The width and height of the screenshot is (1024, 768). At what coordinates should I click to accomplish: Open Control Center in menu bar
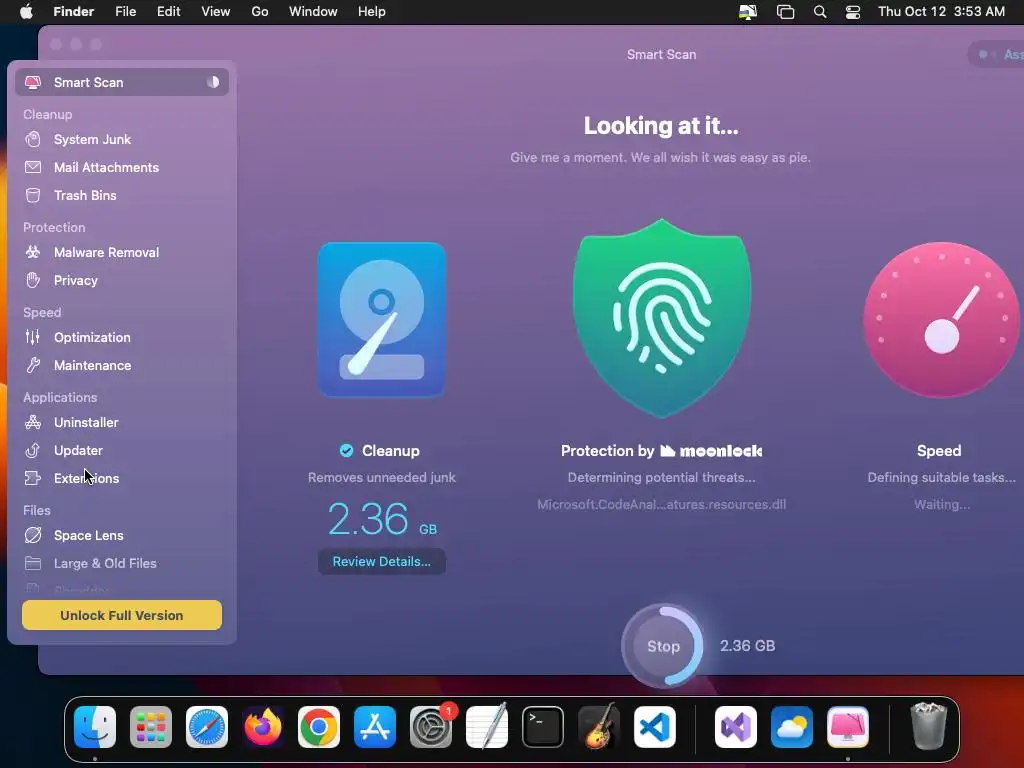click(853, 12)
